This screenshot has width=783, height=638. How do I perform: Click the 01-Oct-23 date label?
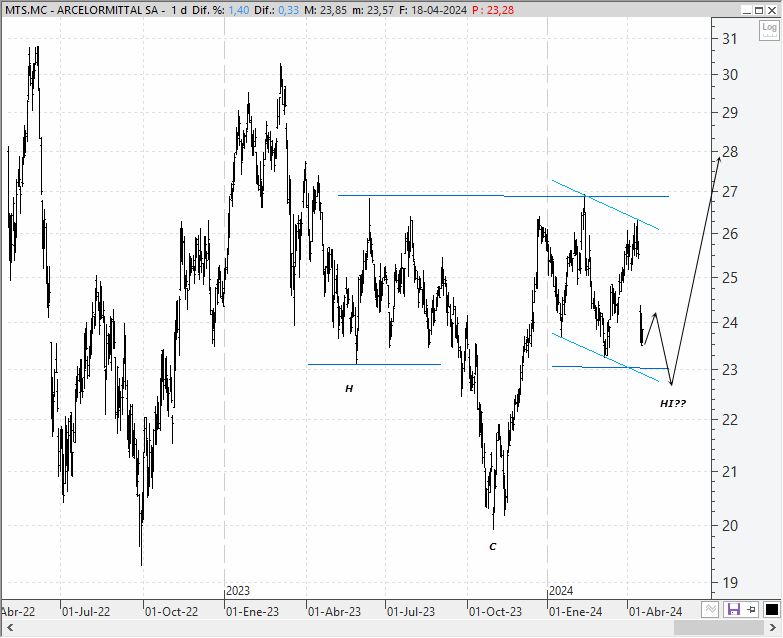495,612
